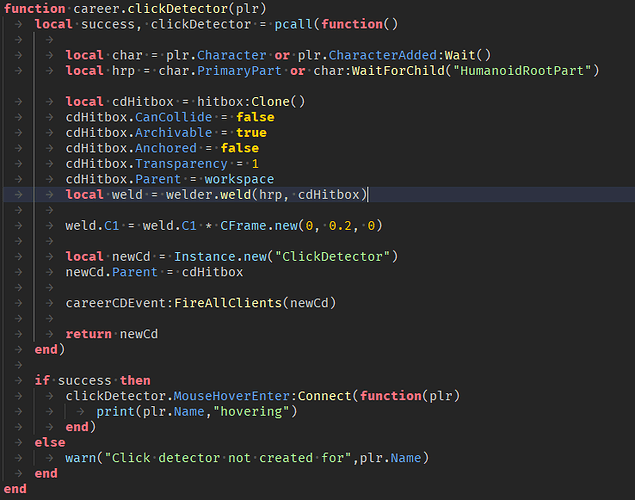Click 'print' in the hovering line
The image size is (635, 500).
(x=116, y=411)
